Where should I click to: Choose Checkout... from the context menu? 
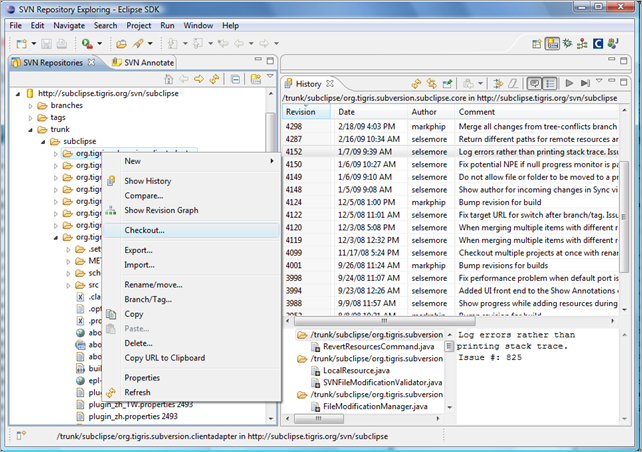coord(145,230)
